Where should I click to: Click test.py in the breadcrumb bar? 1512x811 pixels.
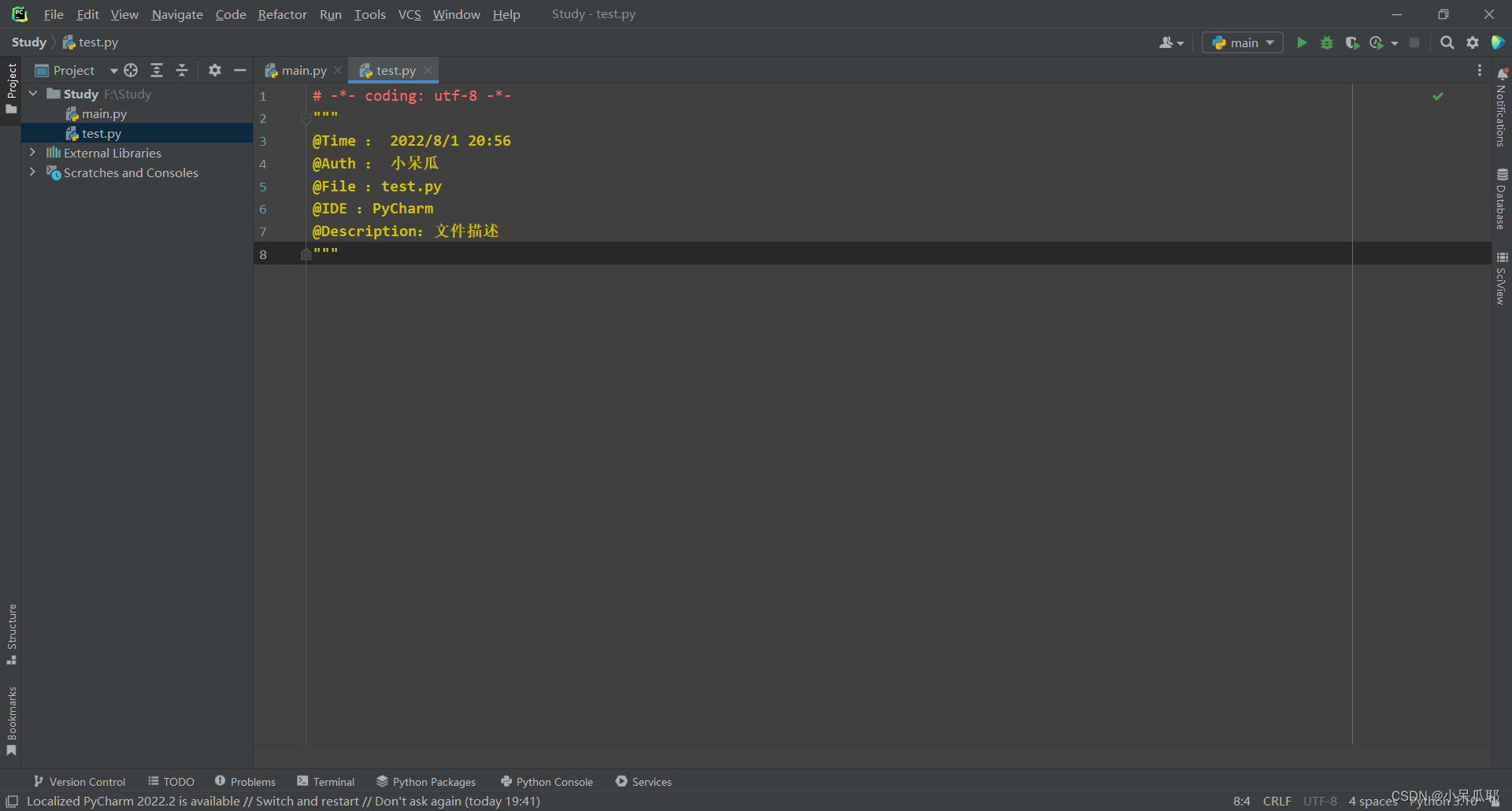[x=91, y=43]
